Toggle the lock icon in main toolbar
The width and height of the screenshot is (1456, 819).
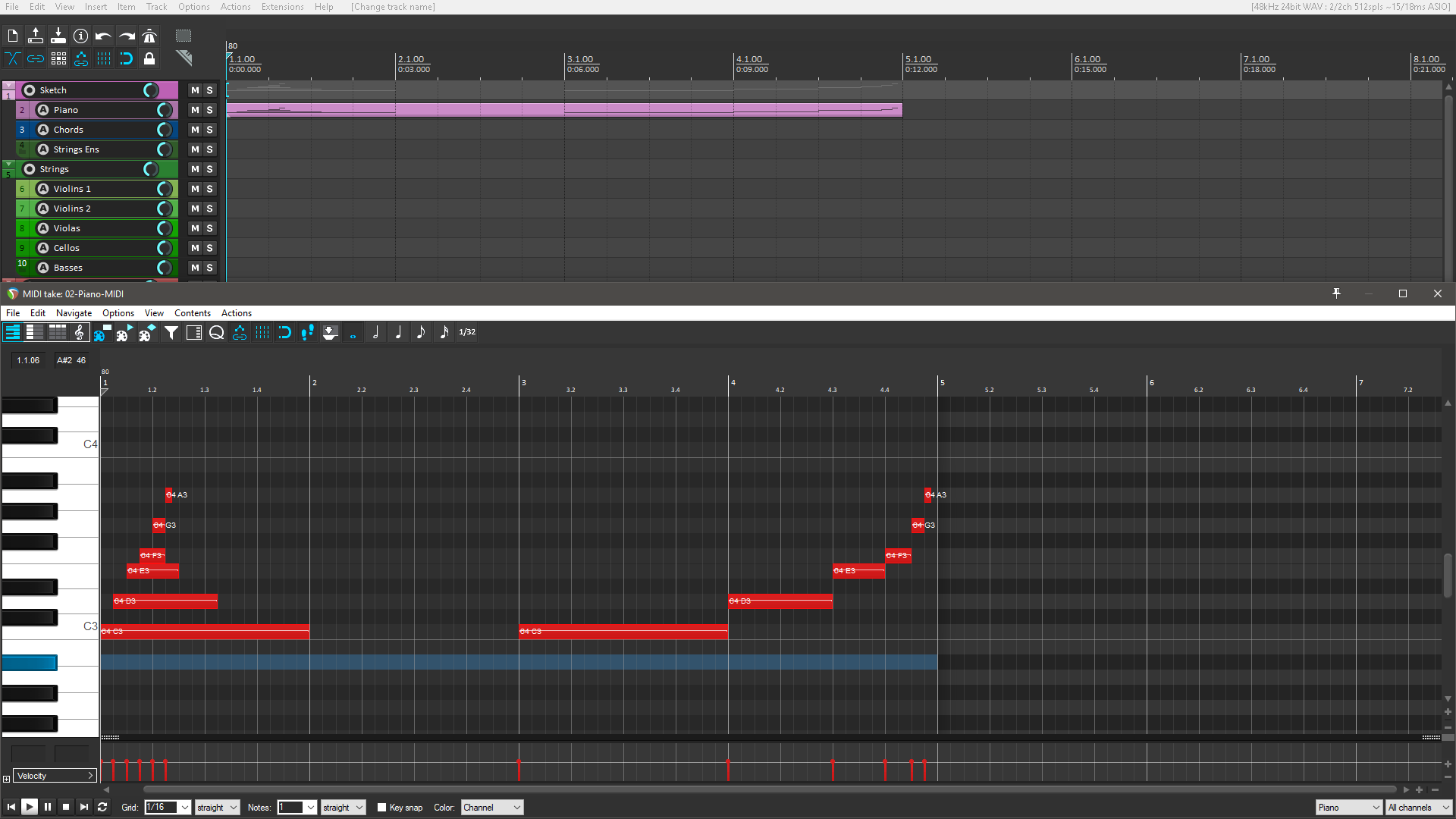(149, 58)
